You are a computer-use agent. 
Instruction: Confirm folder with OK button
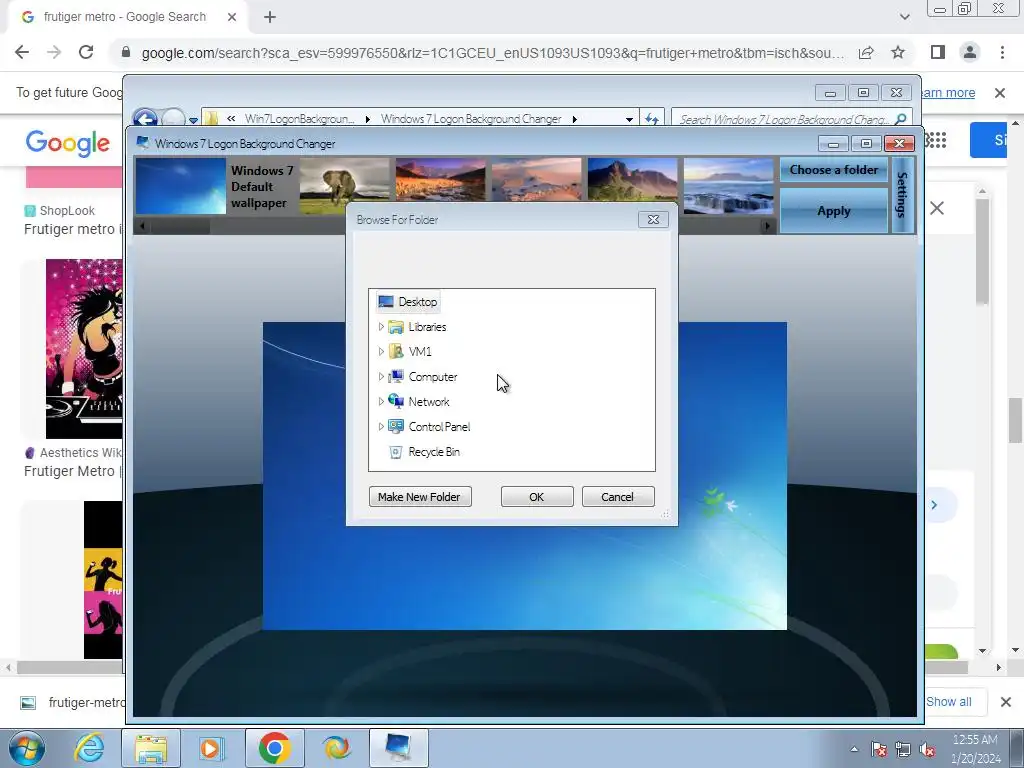(x=537, y=497)
